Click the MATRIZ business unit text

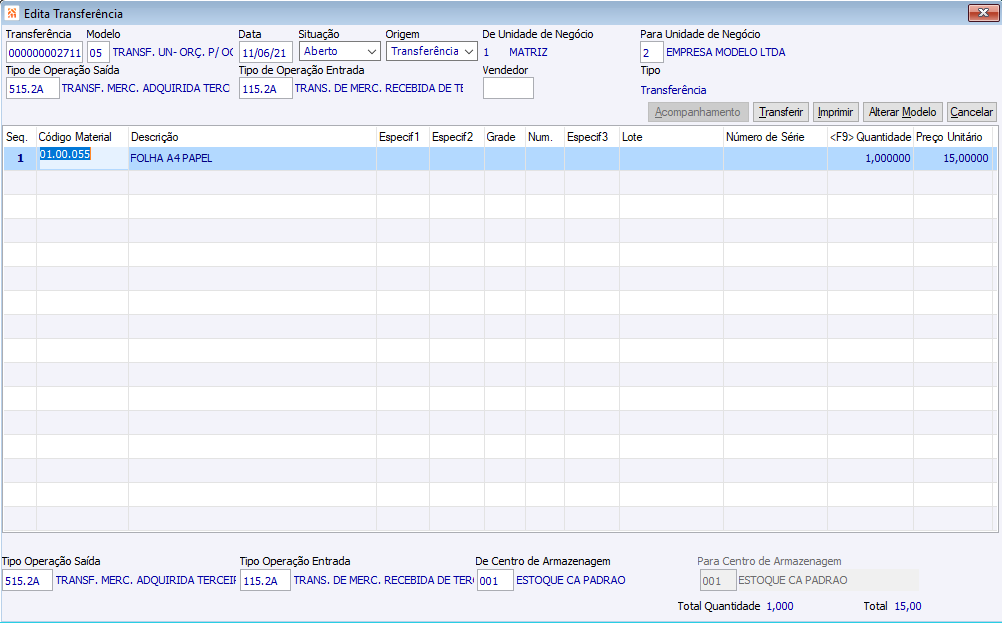click(528, 52)
